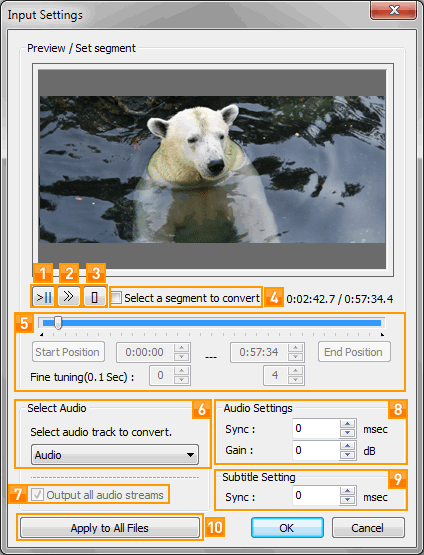Viewport: 424px width, 555px height.
Task: Click Apply to All Files button
Action: point(110,528)
